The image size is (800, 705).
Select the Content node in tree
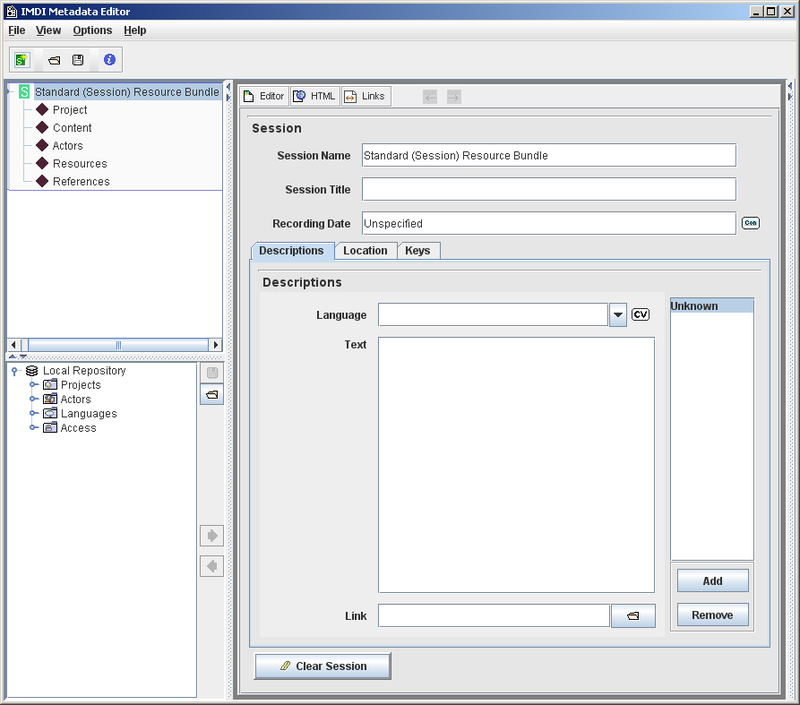72,128
